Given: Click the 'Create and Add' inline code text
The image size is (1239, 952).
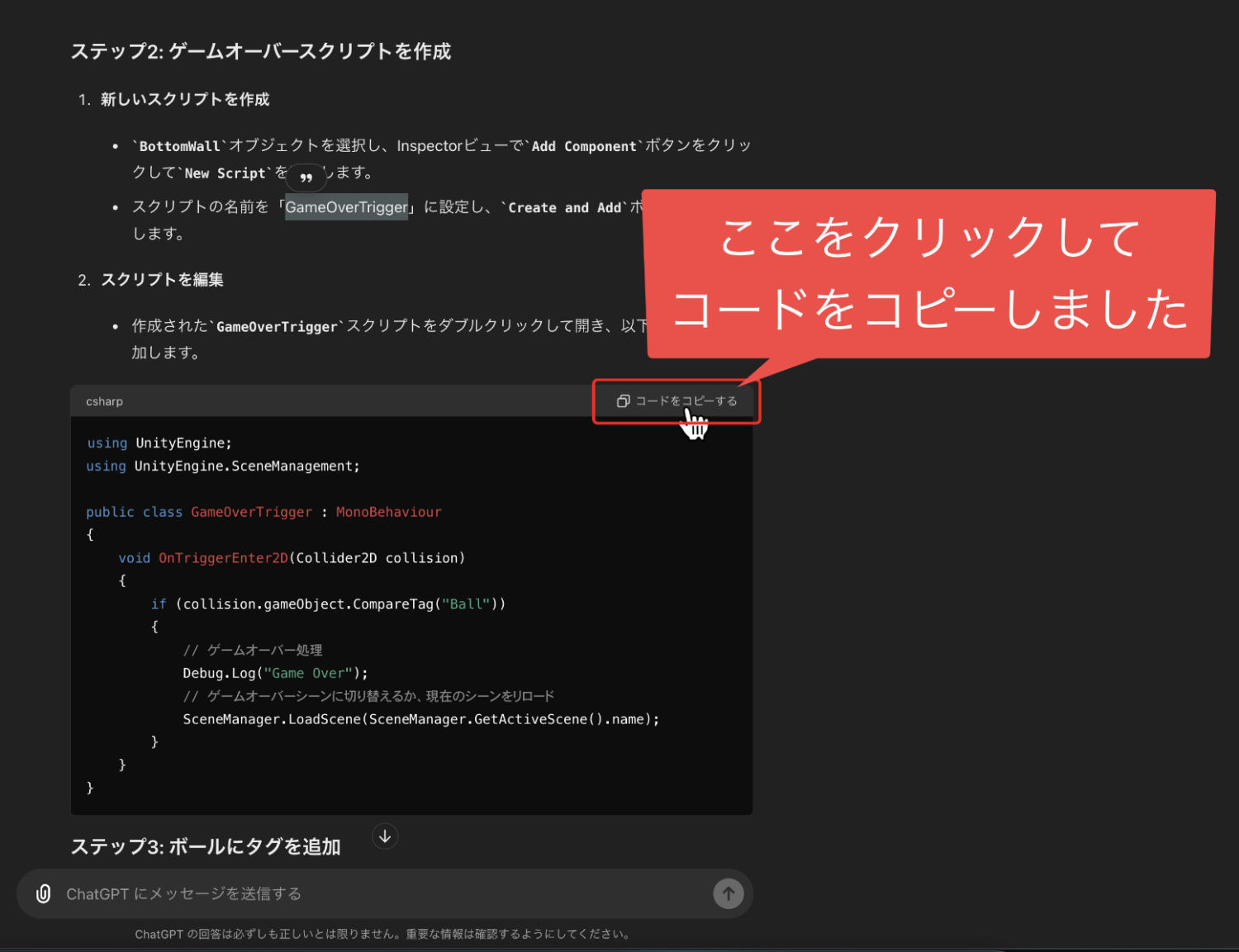Looking at the screenshot, I should click(x=564, y=208).
